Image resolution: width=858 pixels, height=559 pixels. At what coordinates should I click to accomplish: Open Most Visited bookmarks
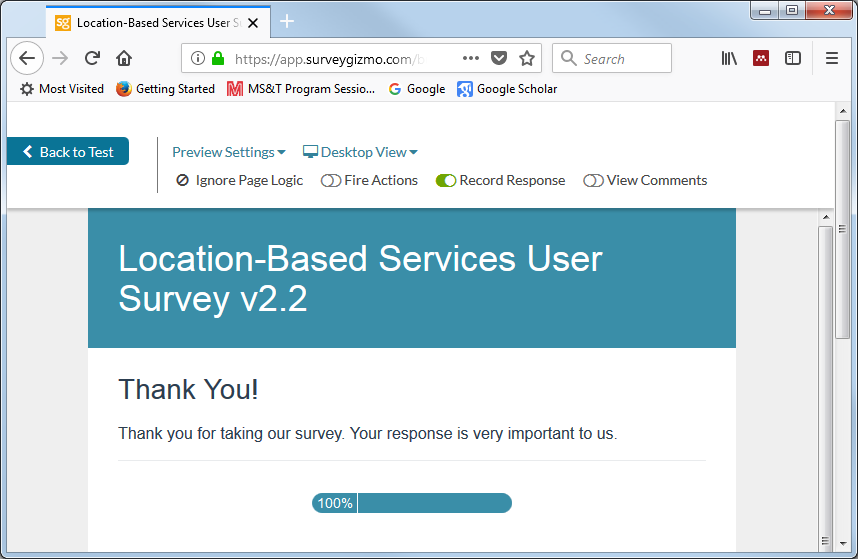(62, 89)
